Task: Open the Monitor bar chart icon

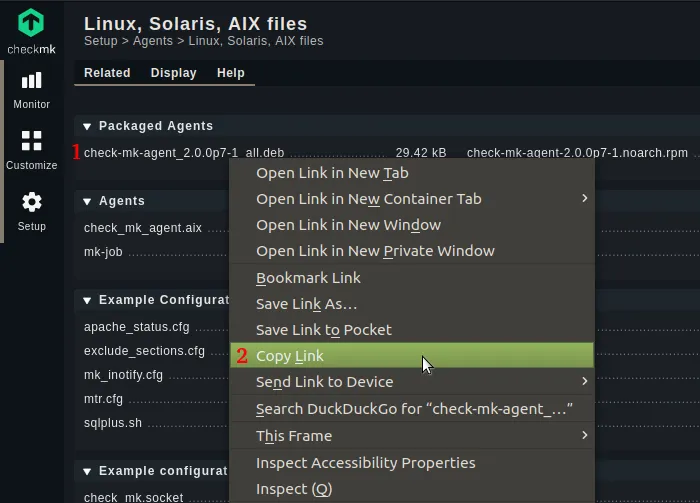Action: pyautogui.click(x=31, y=81)
